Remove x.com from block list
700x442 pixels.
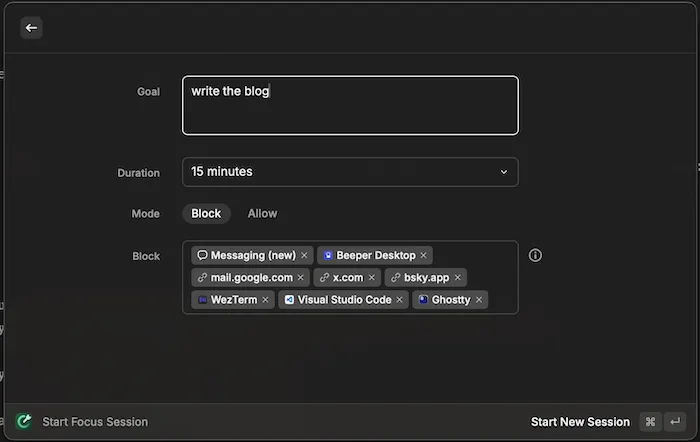372,277
